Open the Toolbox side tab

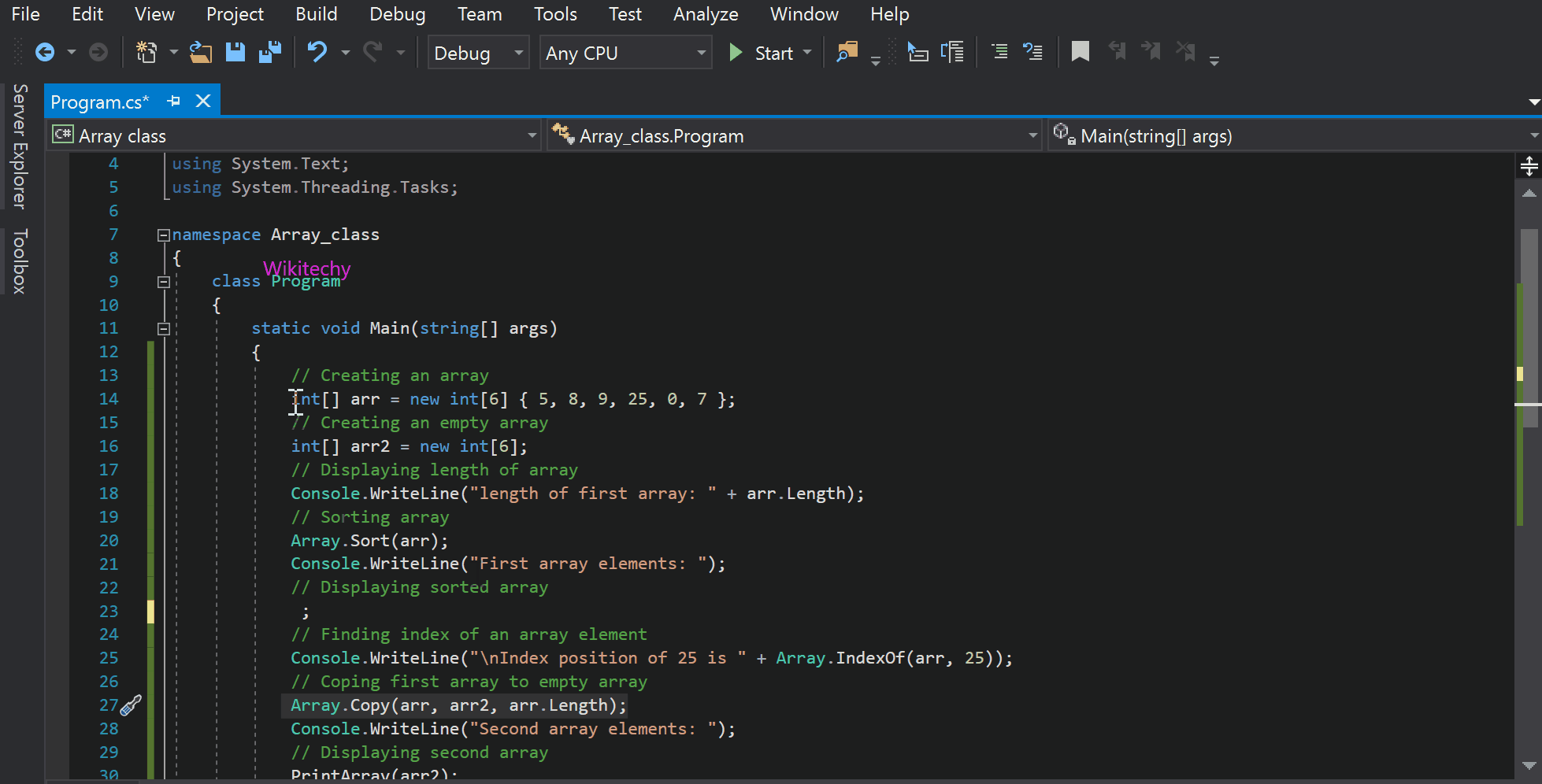(x=20, y=261)
